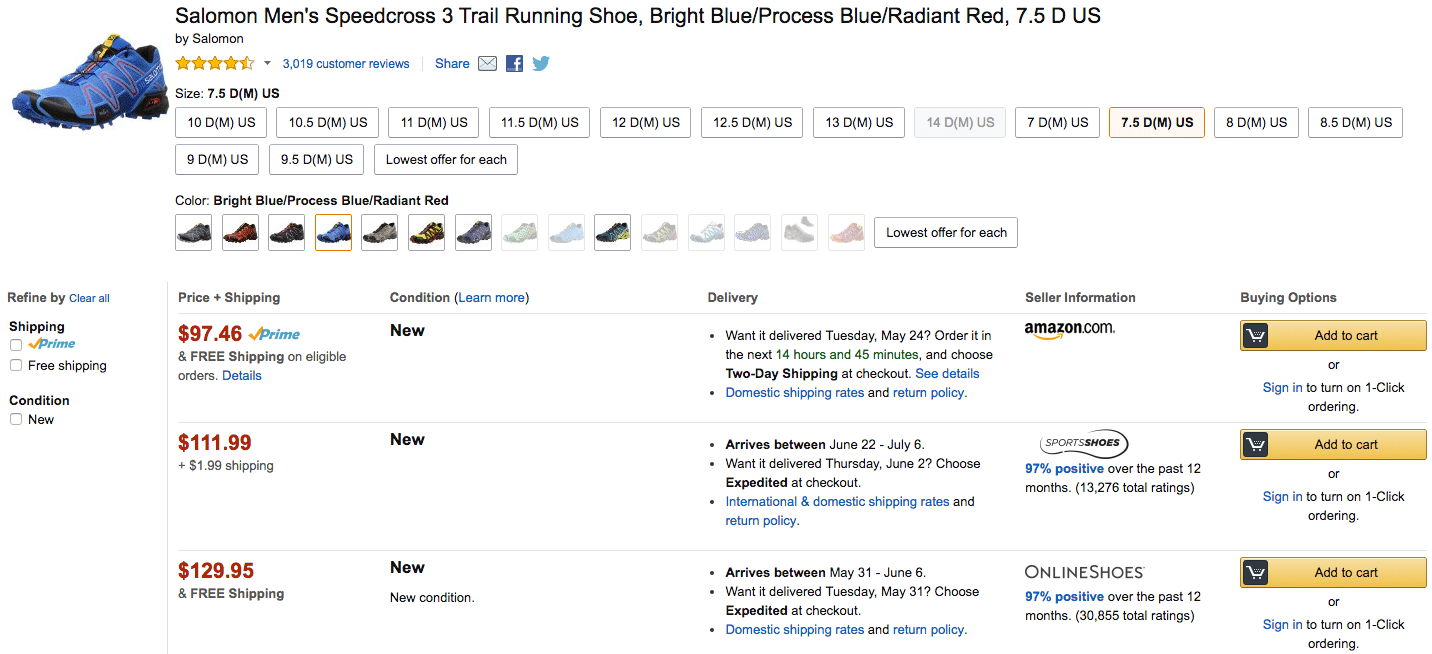
Task: Check the New condition filter
Action: click(x=16, y=420)
